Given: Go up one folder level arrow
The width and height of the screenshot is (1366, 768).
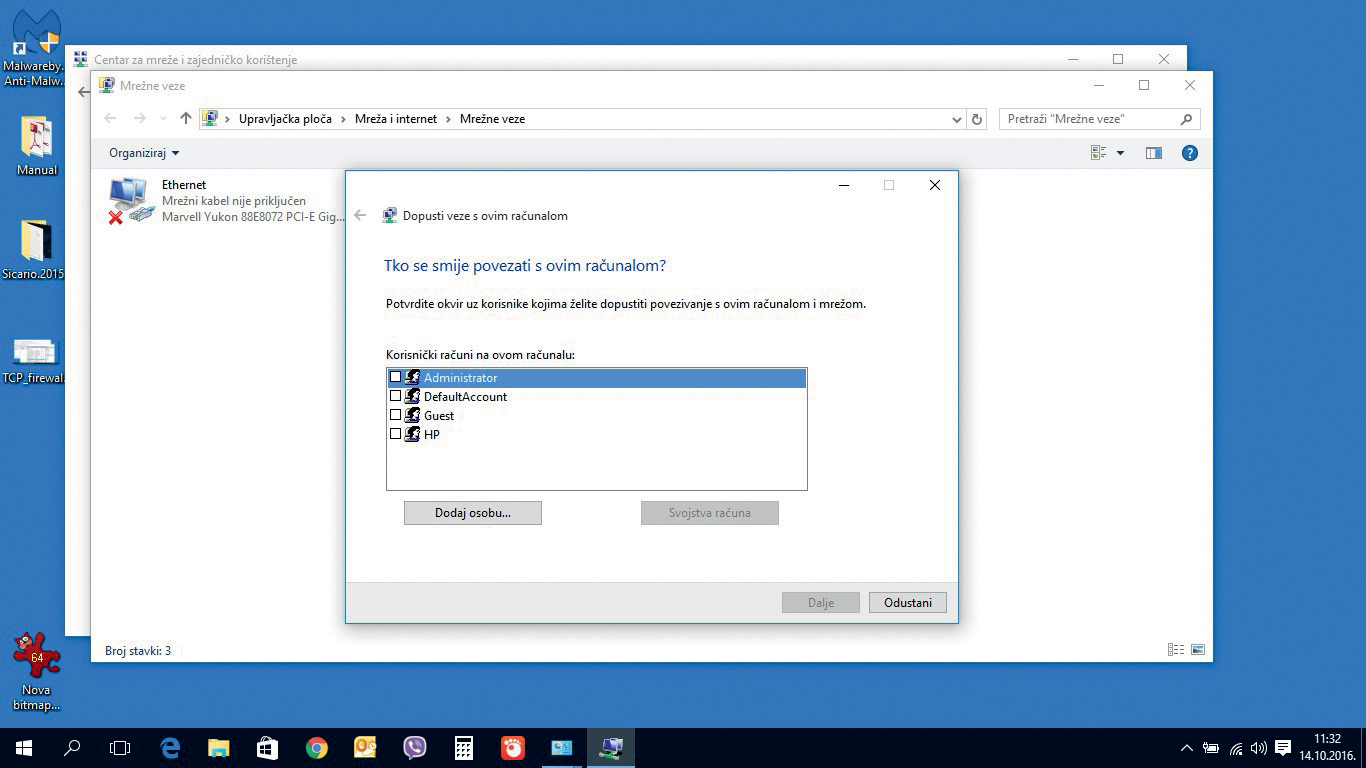Looking at the screenshot, I should point(185,119).
